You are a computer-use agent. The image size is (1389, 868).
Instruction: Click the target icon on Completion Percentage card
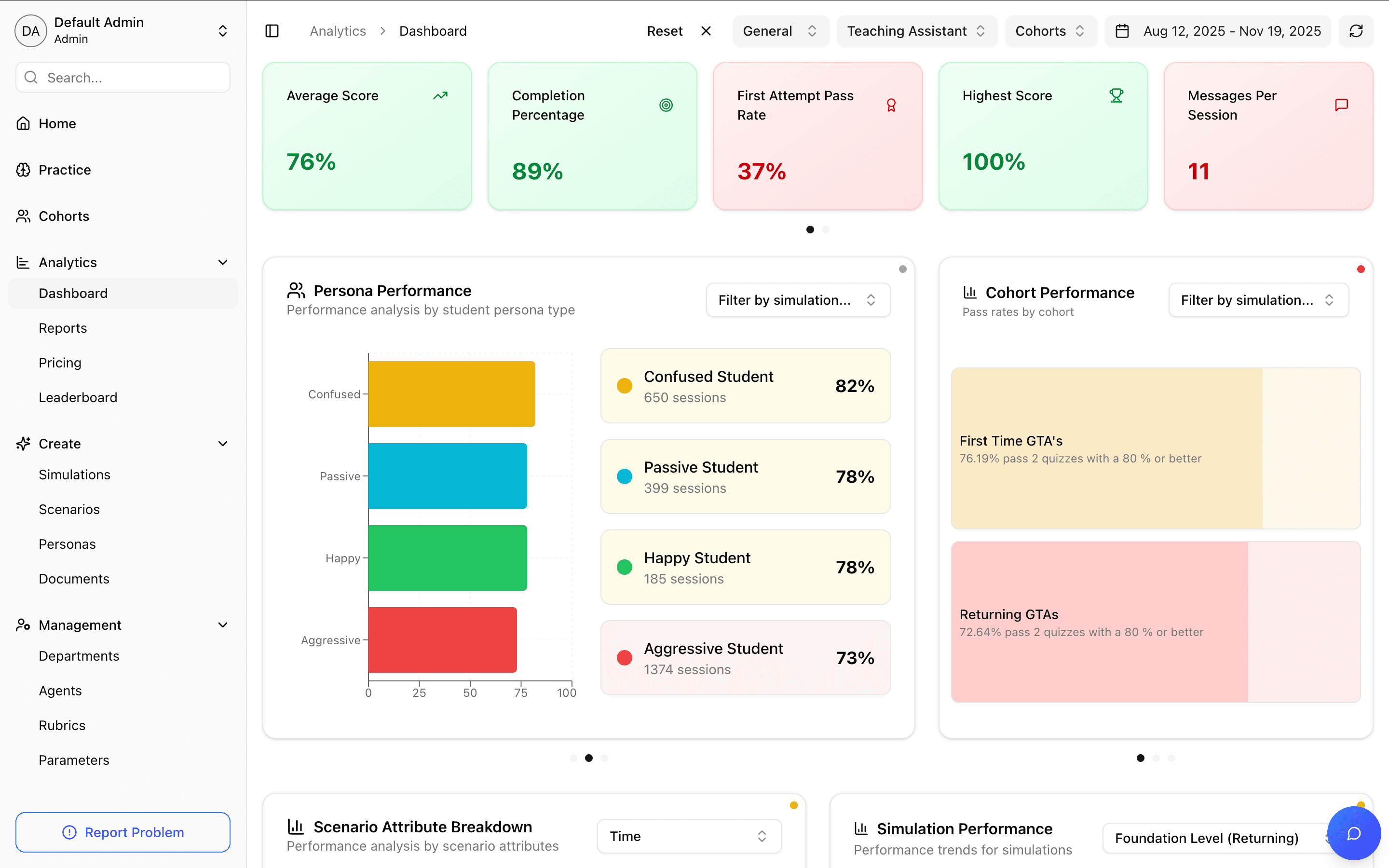(x=665, y=105)
